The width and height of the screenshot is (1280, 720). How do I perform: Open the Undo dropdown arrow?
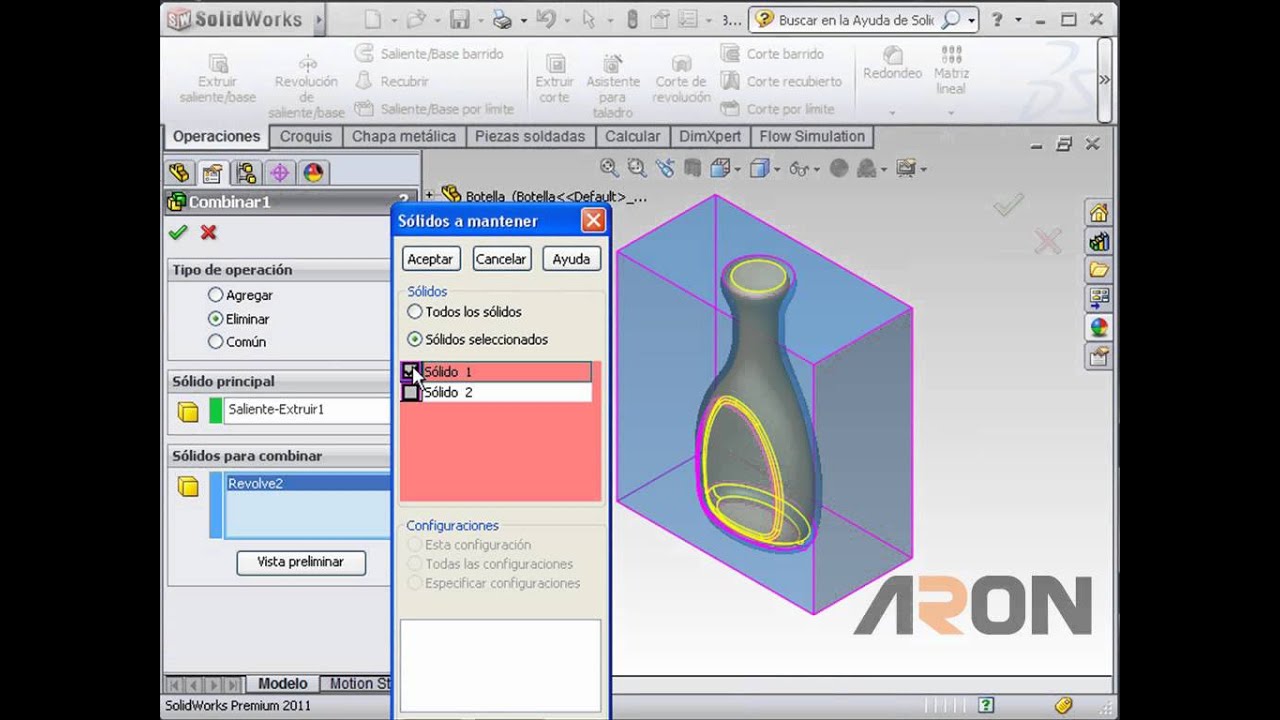click(566, 20)
